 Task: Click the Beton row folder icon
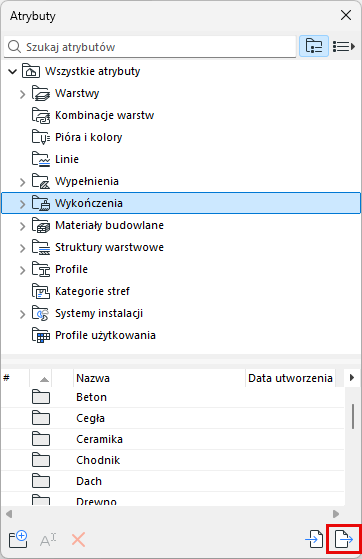point(41,397)
